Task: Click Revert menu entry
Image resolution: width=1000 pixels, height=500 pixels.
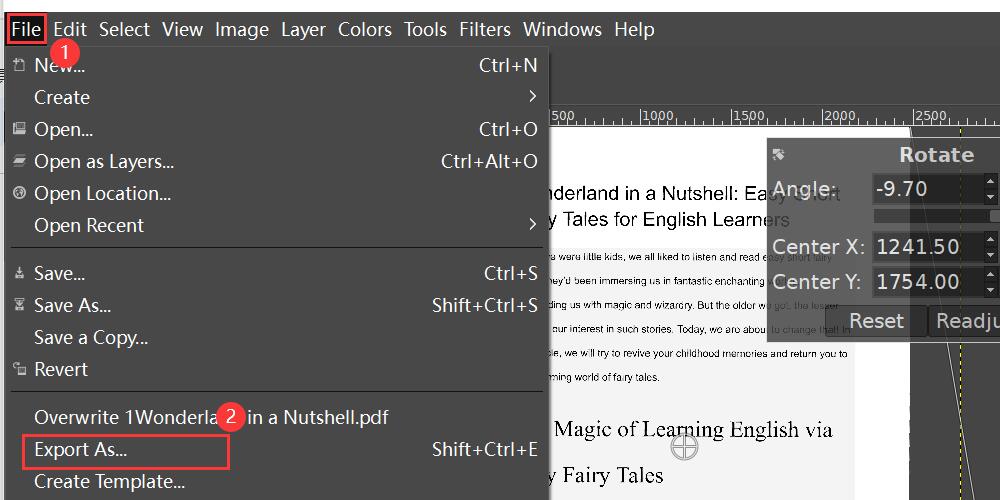Action: [x=277, y=369]
